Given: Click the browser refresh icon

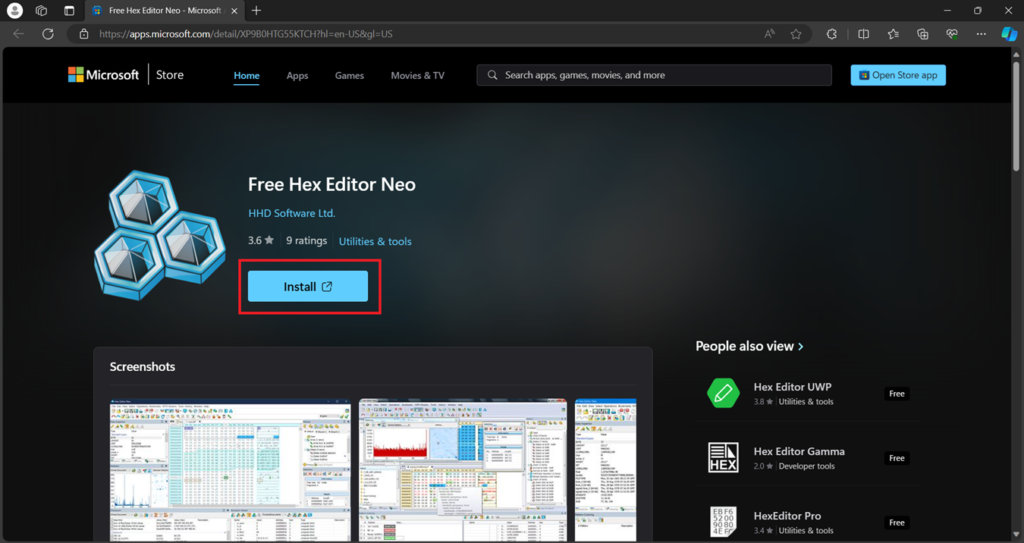Looking at the screenshot, I should tap(48, 34).
